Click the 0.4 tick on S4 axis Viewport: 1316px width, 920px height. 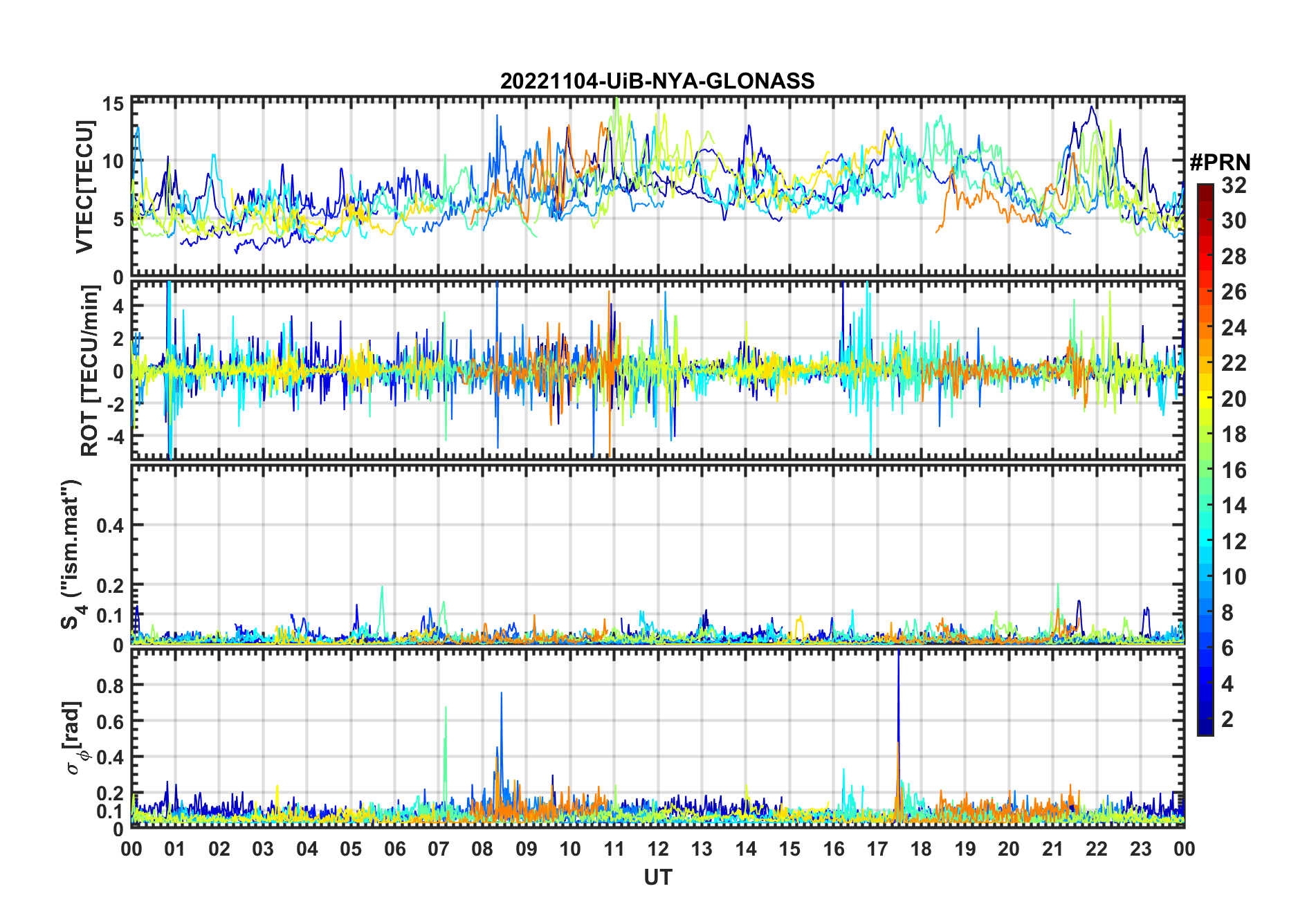coord(111,526)
